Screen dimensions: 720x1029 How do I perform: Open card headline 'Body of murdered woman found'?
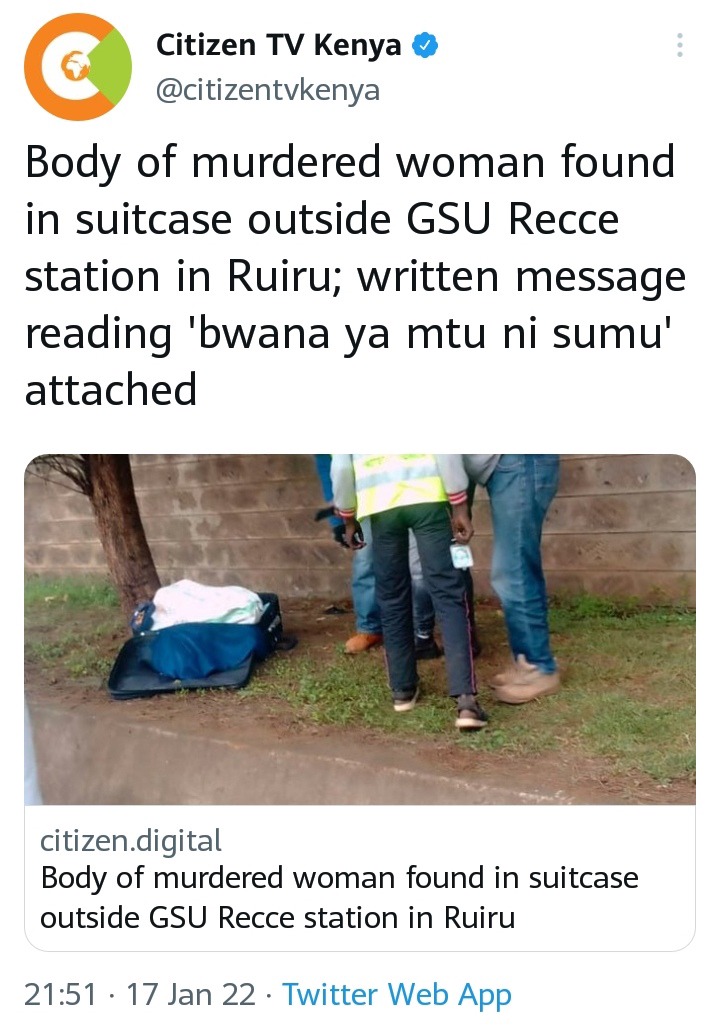[339, 879]
